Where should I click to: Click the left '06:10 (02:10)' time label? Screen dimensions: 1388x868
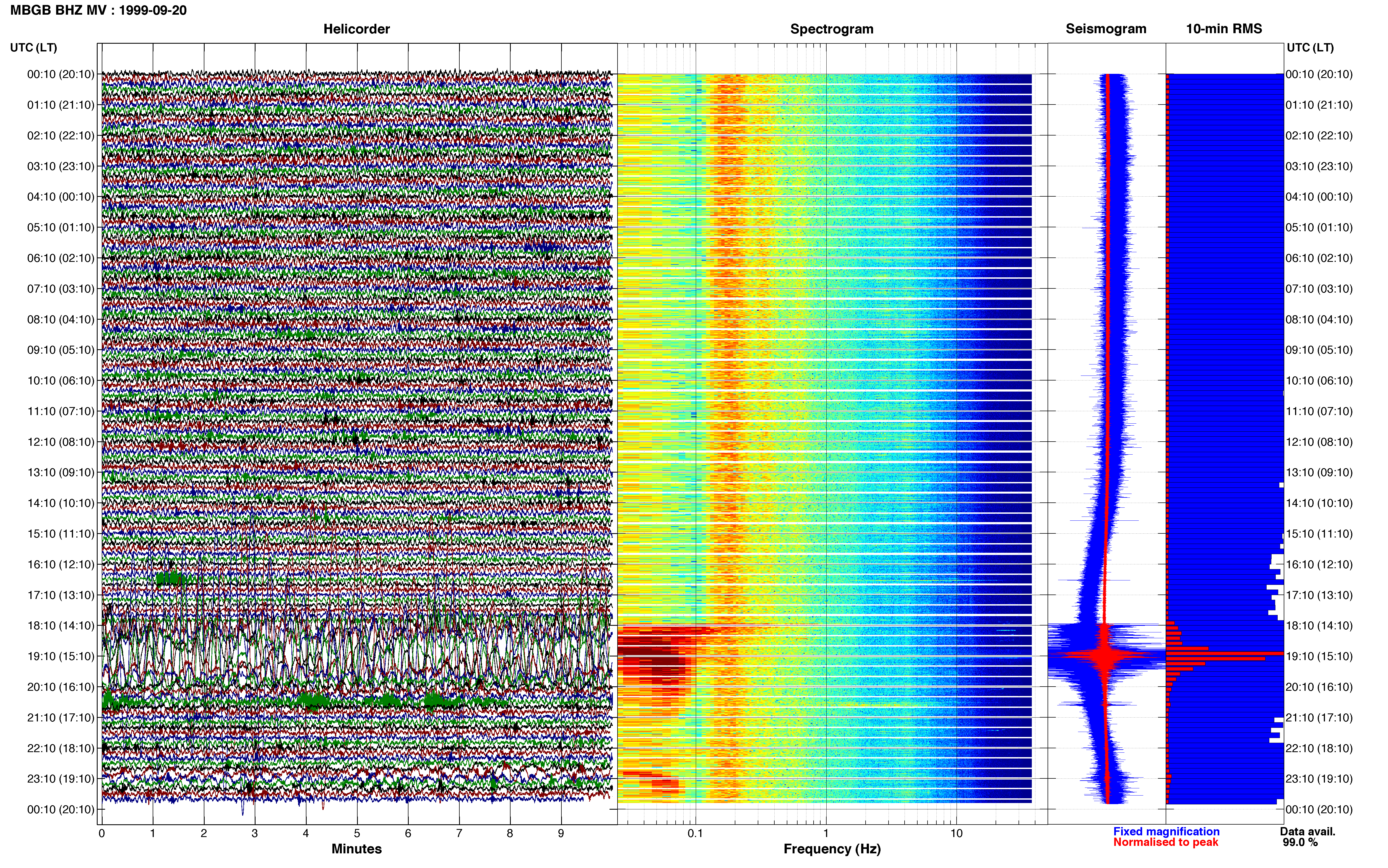click(61, 258)
